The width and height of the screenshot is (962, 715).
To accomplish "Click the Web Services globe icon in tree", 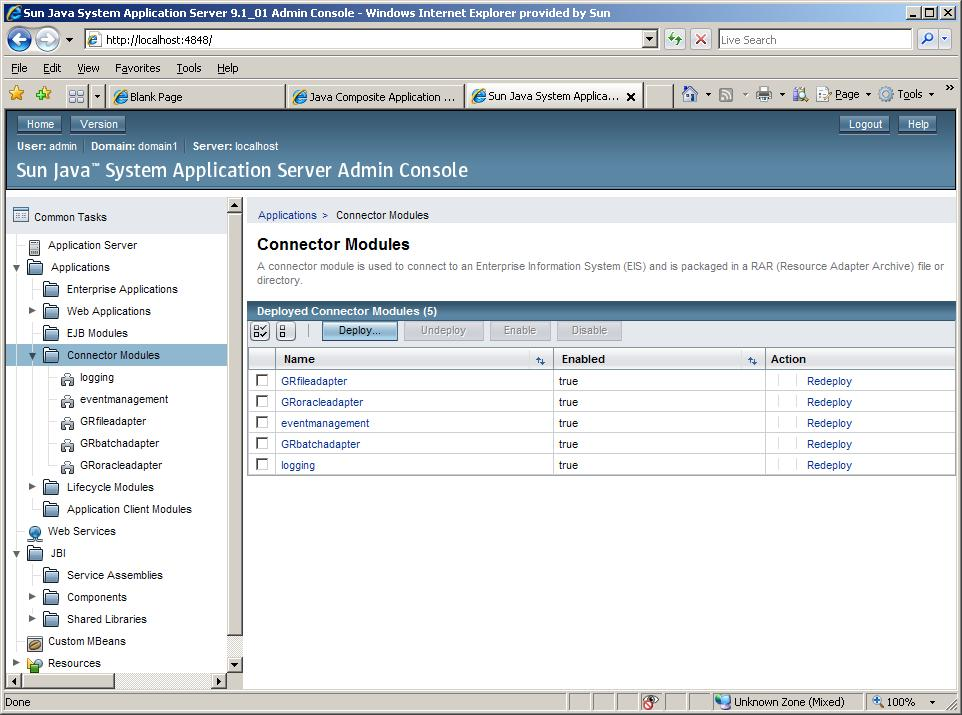I will (35, 532).
